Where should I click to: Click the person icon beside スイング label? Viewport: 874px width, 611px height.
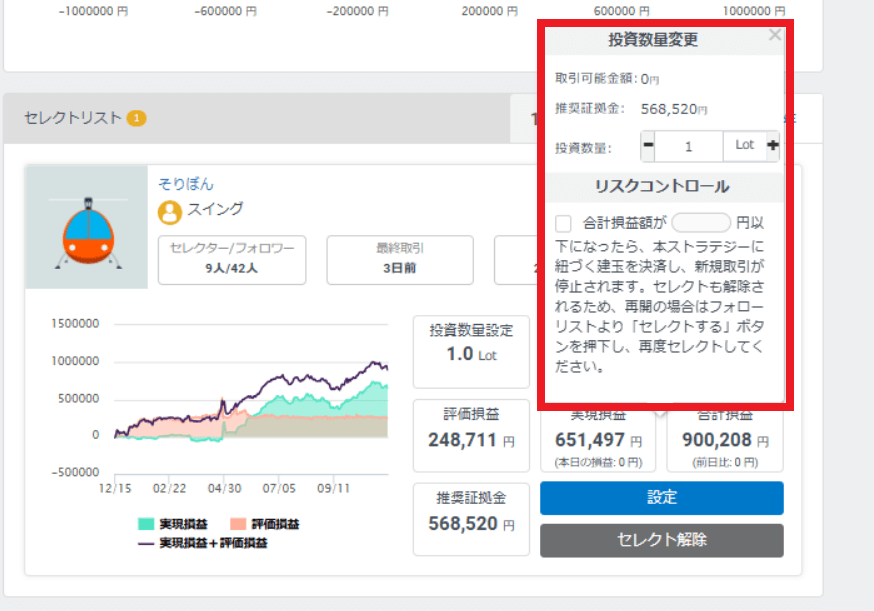[x=168, y=211]
